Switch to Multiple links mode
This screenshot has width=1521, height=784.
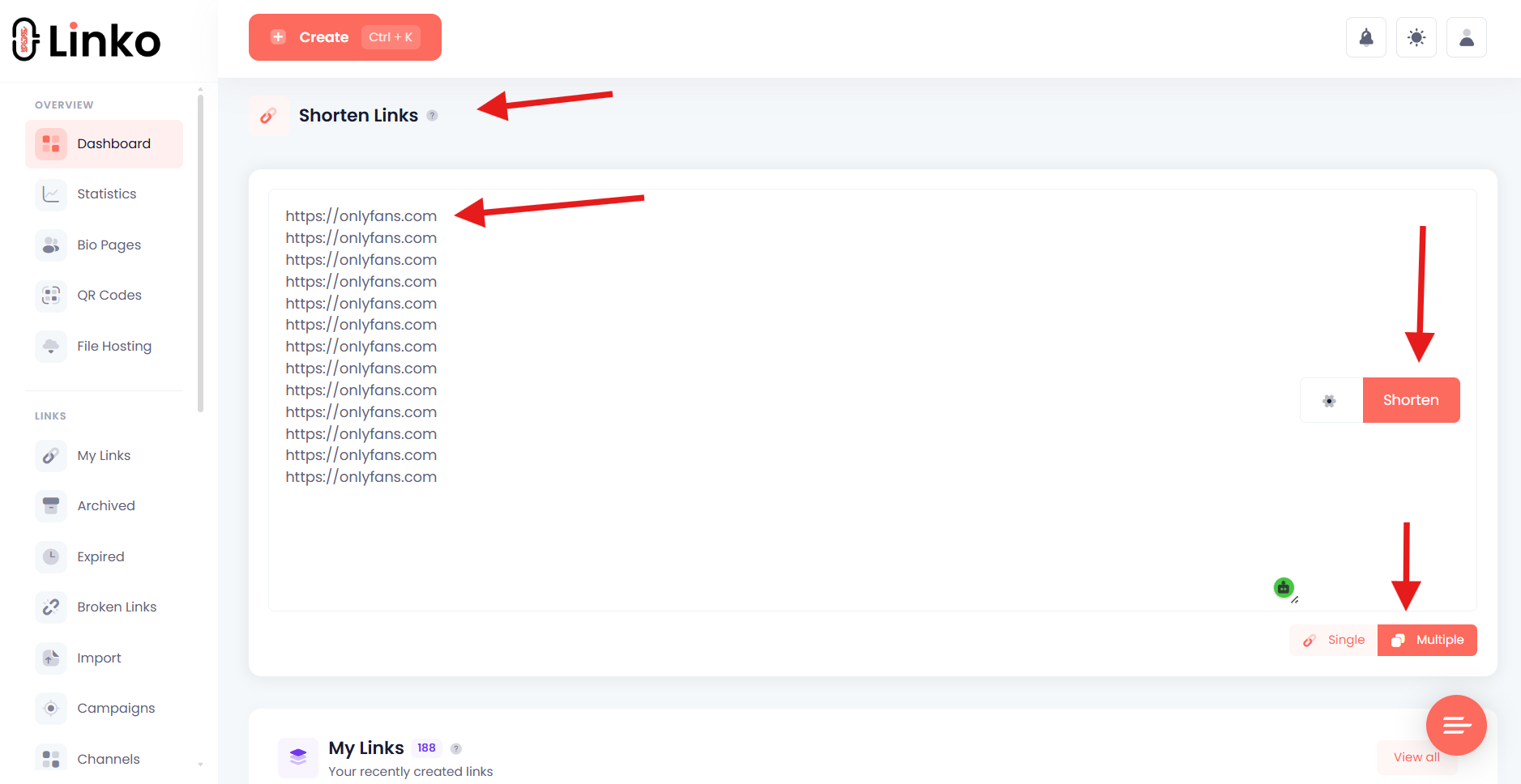click(1427, 640)
